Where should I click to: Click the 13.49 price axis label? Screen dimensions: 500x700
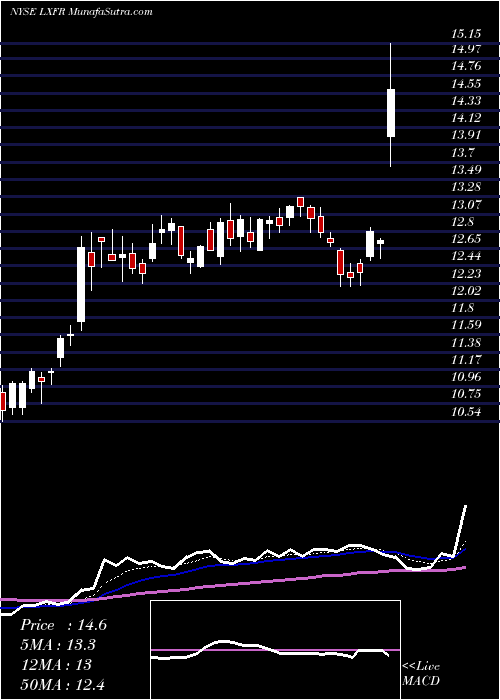(x=466, y=170)
